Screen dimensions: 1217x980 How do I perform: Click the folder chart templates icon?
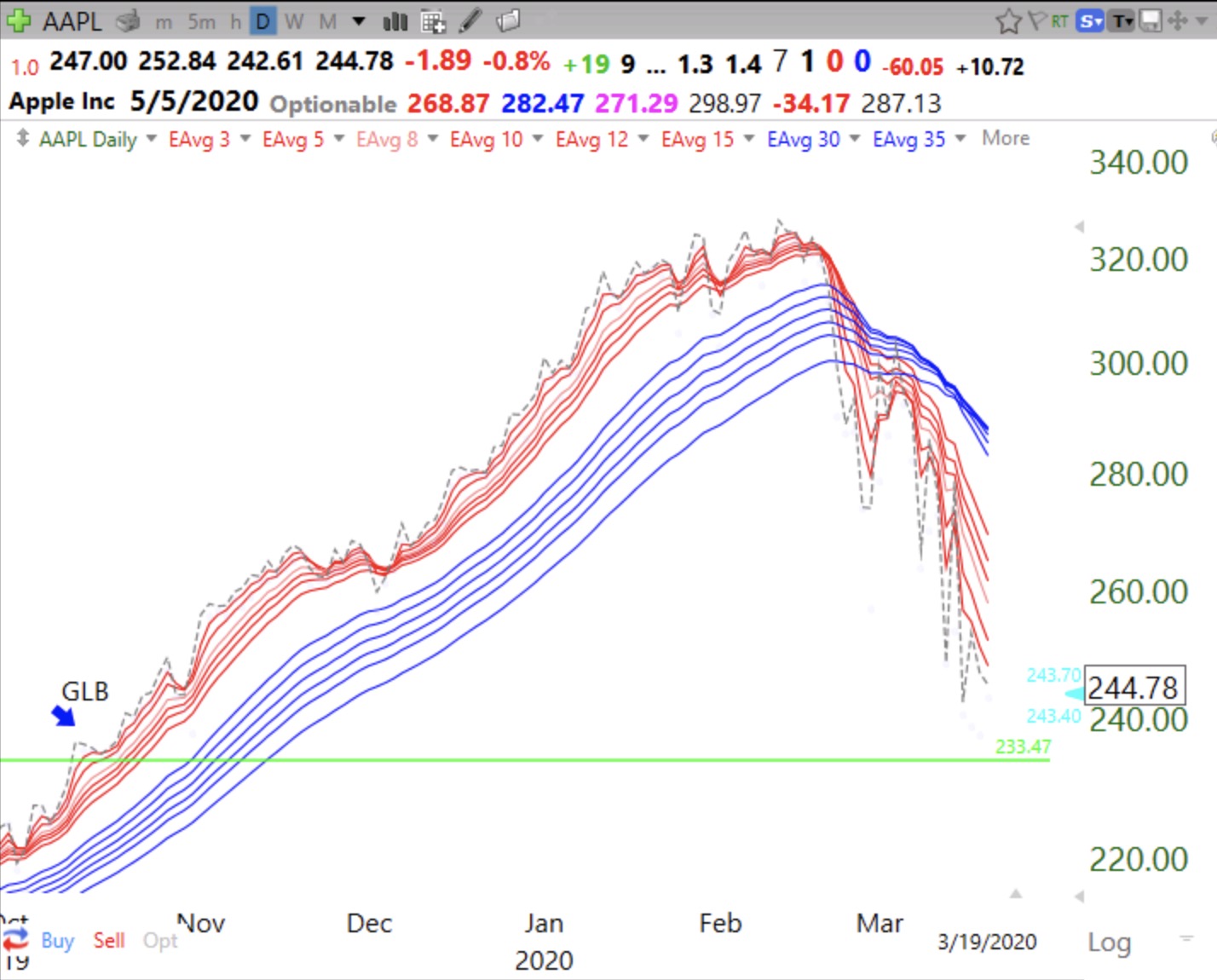click(x=508, y=20)
